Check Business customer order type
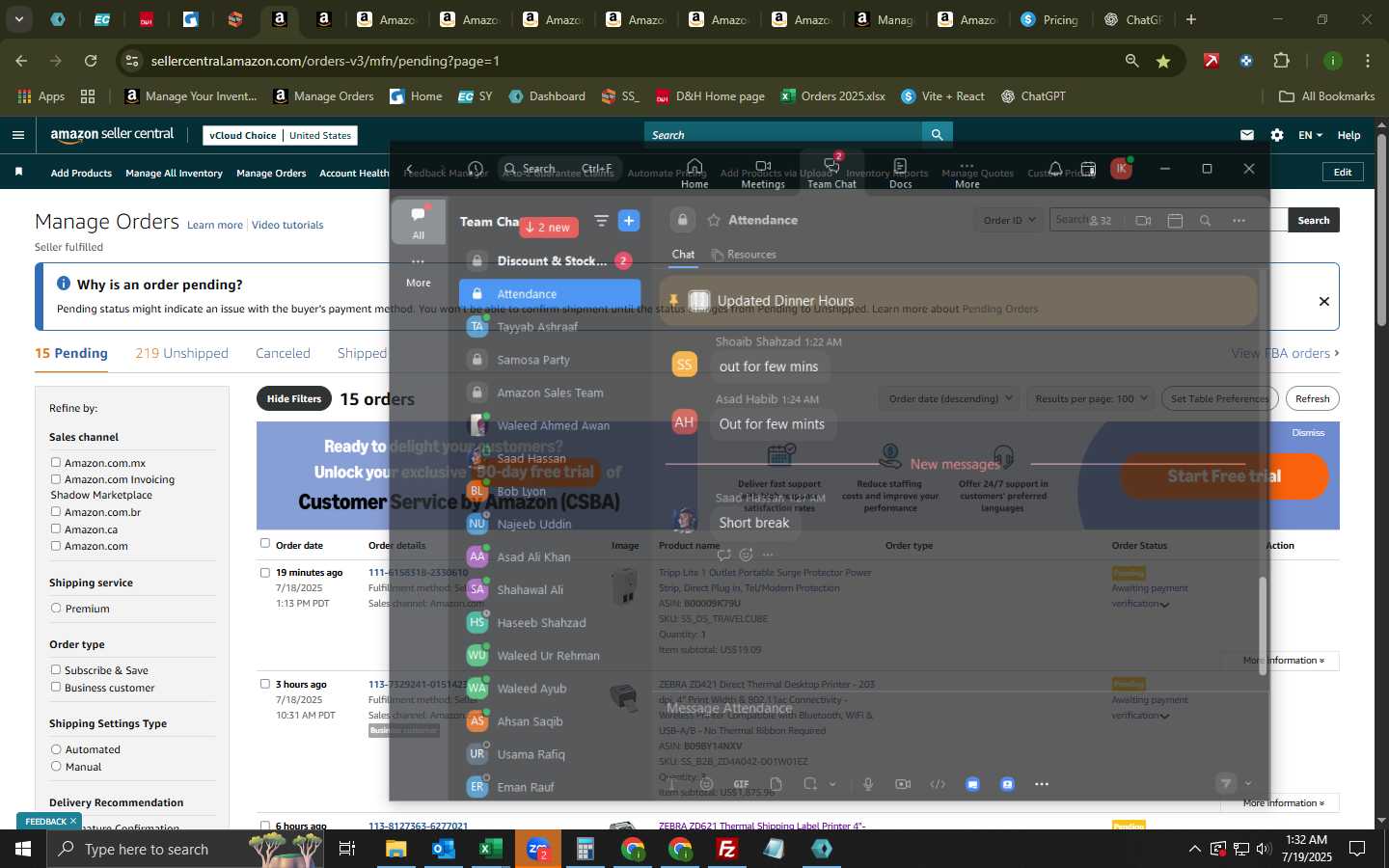Screen dimensions: 1389x868 tap(56, 688)
